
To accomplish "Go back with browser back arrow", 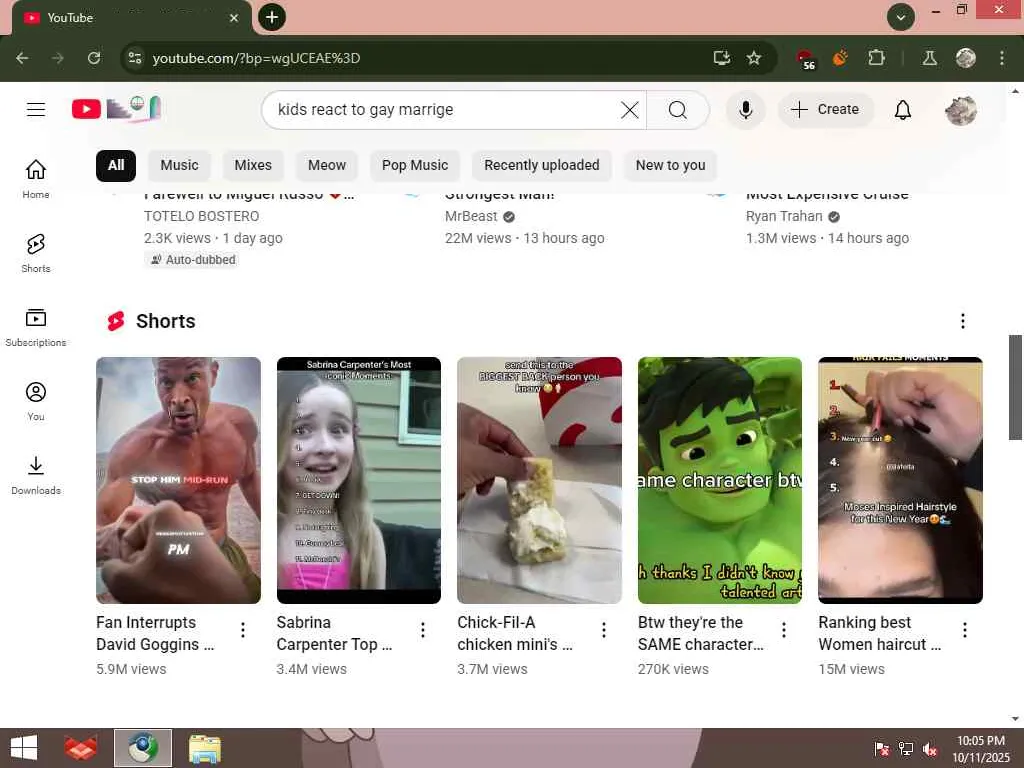I will coord(22,58).
